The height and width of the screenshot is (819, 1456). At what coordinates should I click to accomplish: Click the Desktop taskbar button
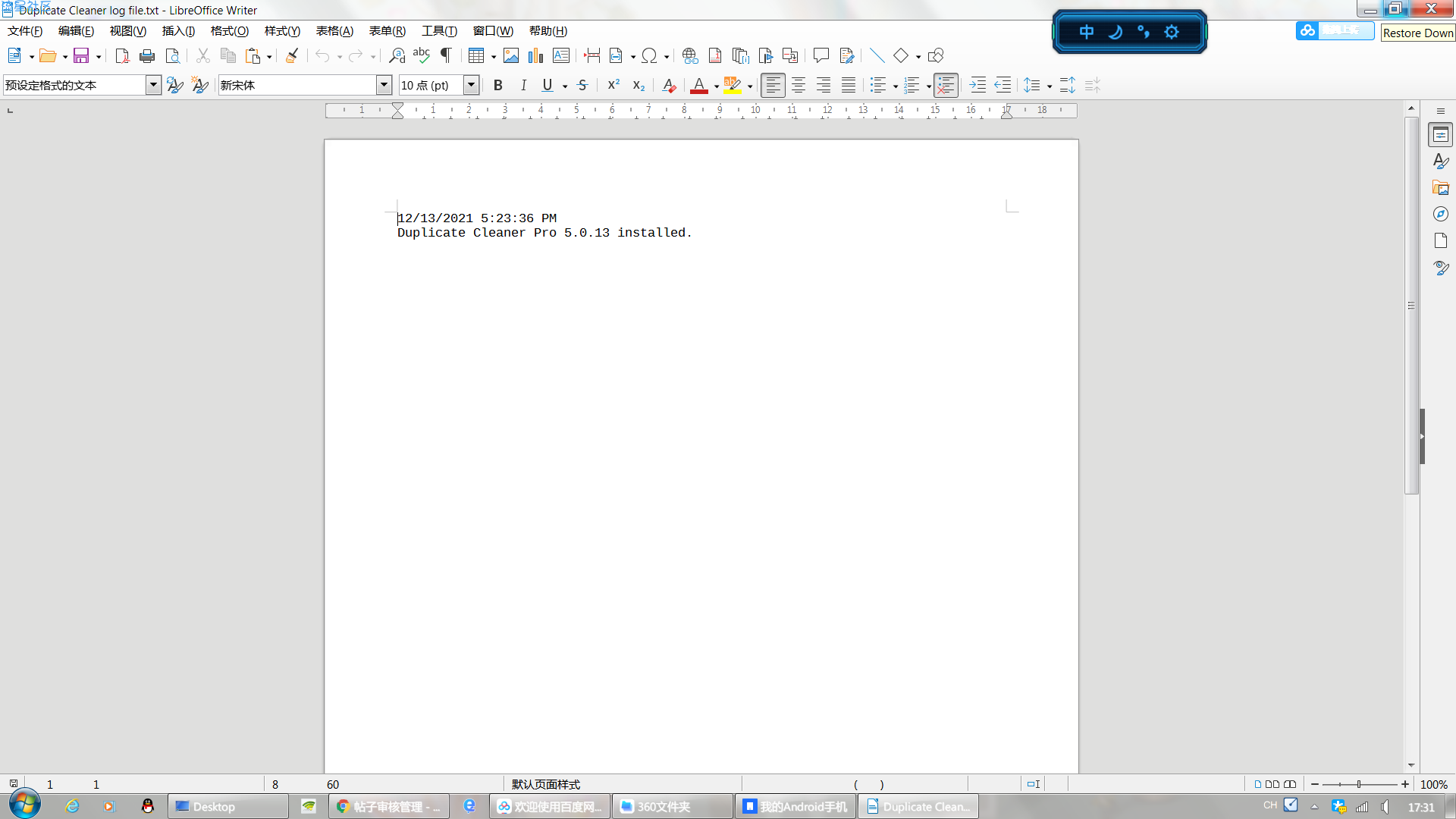click(x=227, y=806)
